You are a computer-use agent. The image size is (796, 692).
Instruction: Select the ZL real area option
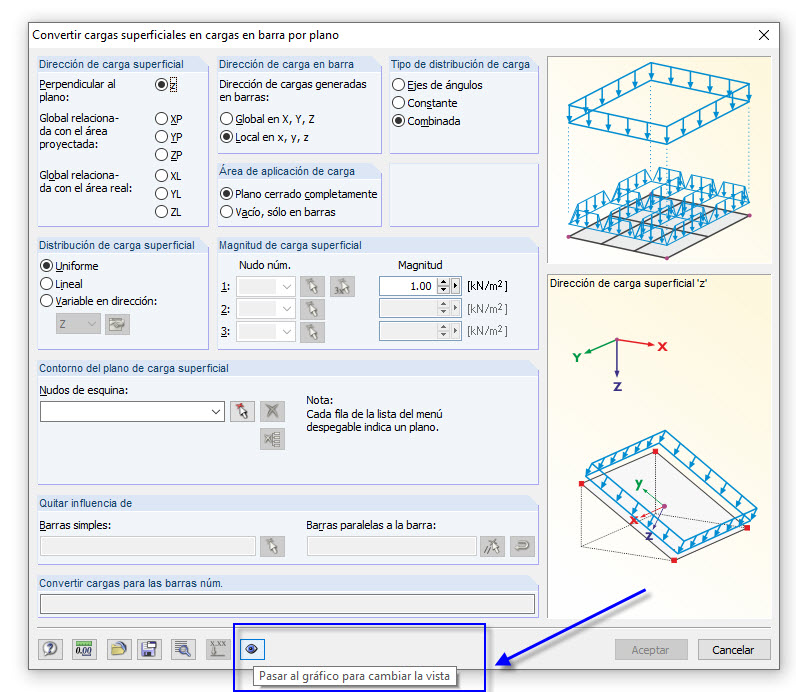pyautogui.click(x=161, y=211)
